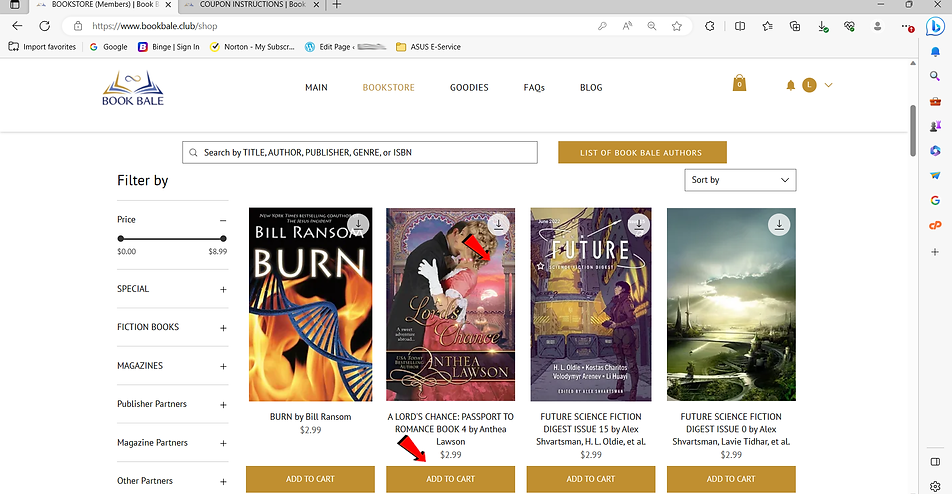
Task: Open the favorites list icon in the toolbar
Action: tap(767, 26)
